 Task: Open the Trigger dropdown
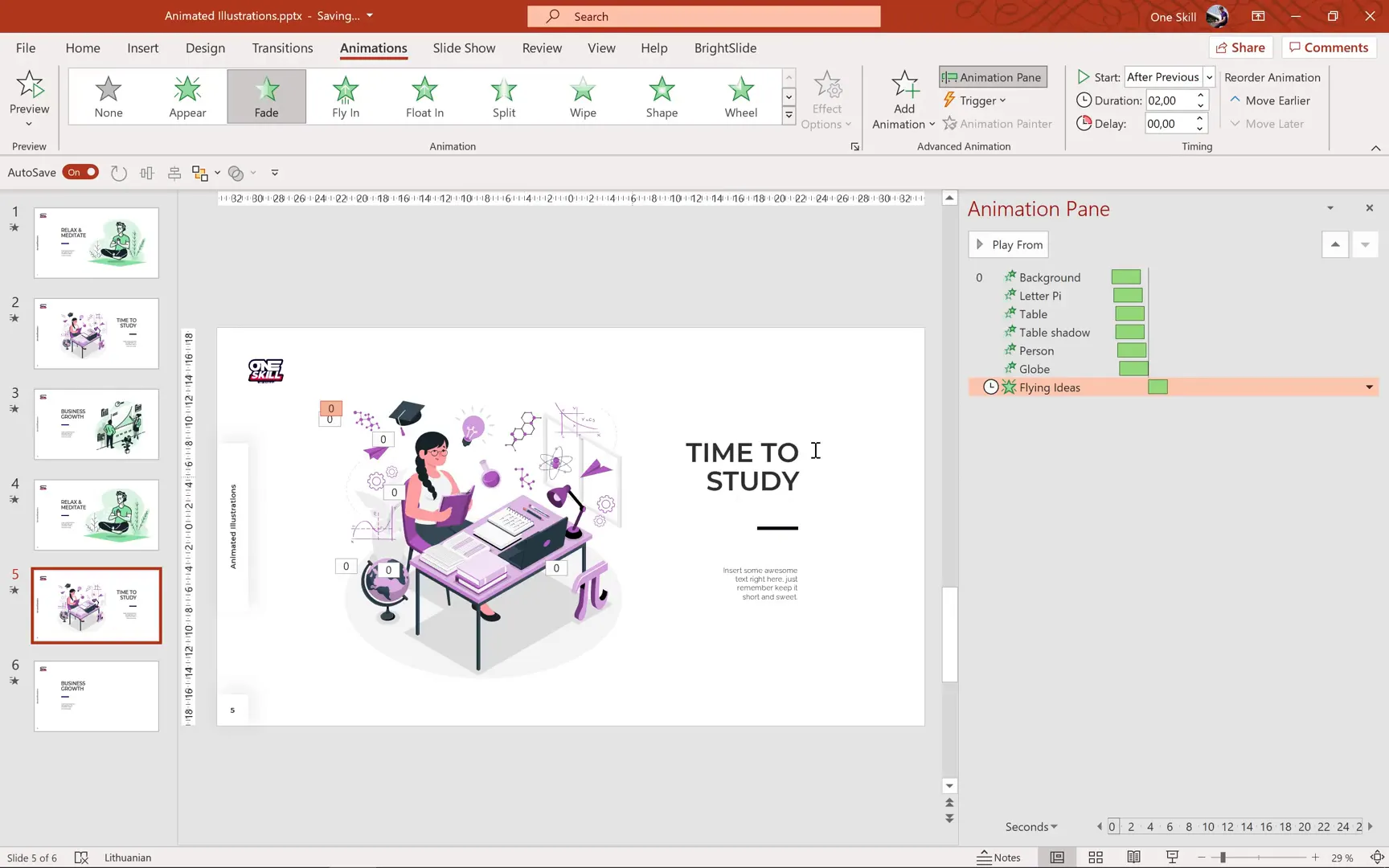(975, 100)
